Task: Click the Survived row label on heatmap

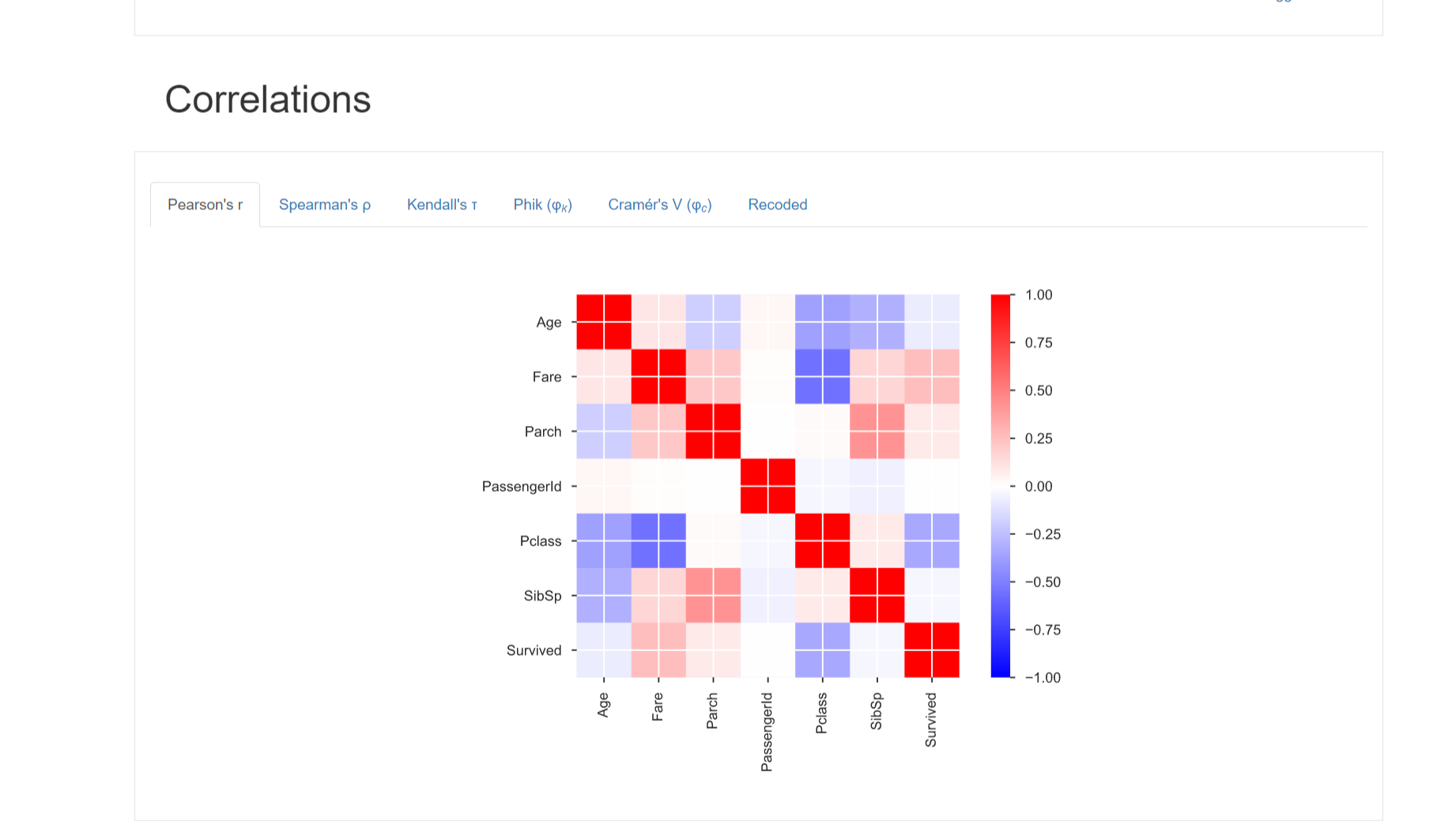Action: tap(534, 650)
